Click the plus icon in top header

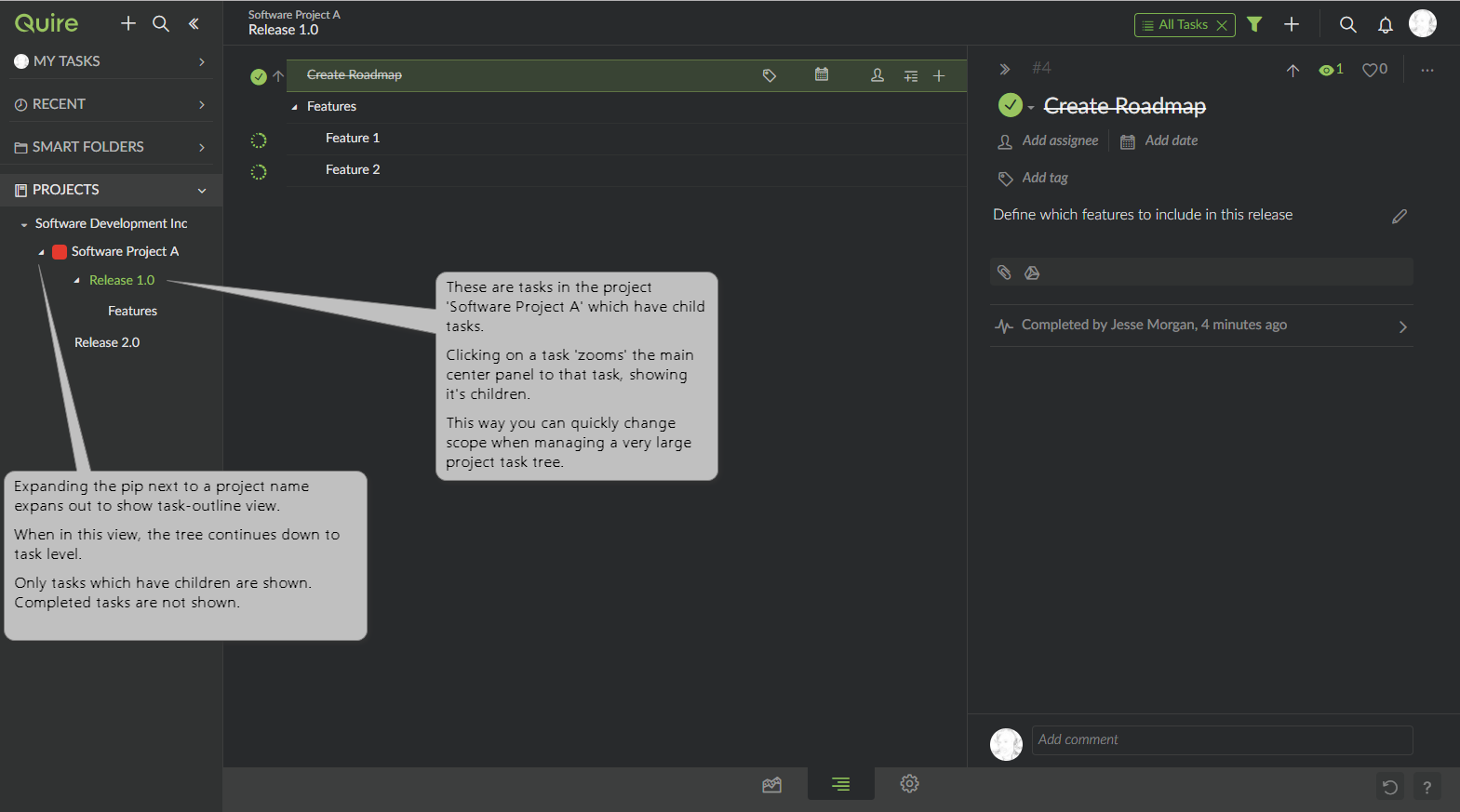pos(1292,24)
